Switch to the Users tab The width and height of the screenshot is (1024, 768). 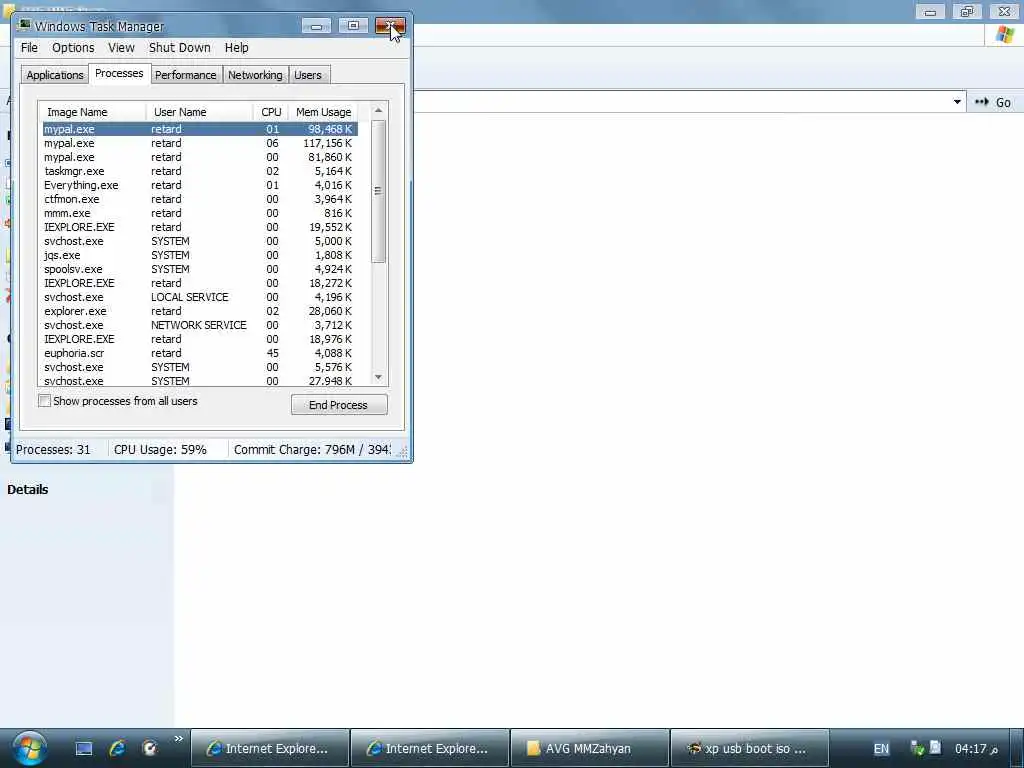point(308,75)
